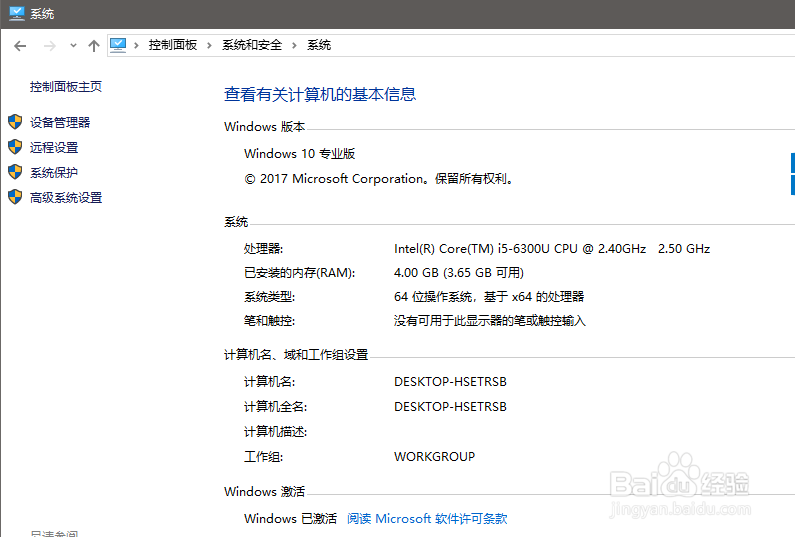The width and height of the screenshot is (795, 537).
Task: Open 系统保护 link
Action: pos(54,172)
